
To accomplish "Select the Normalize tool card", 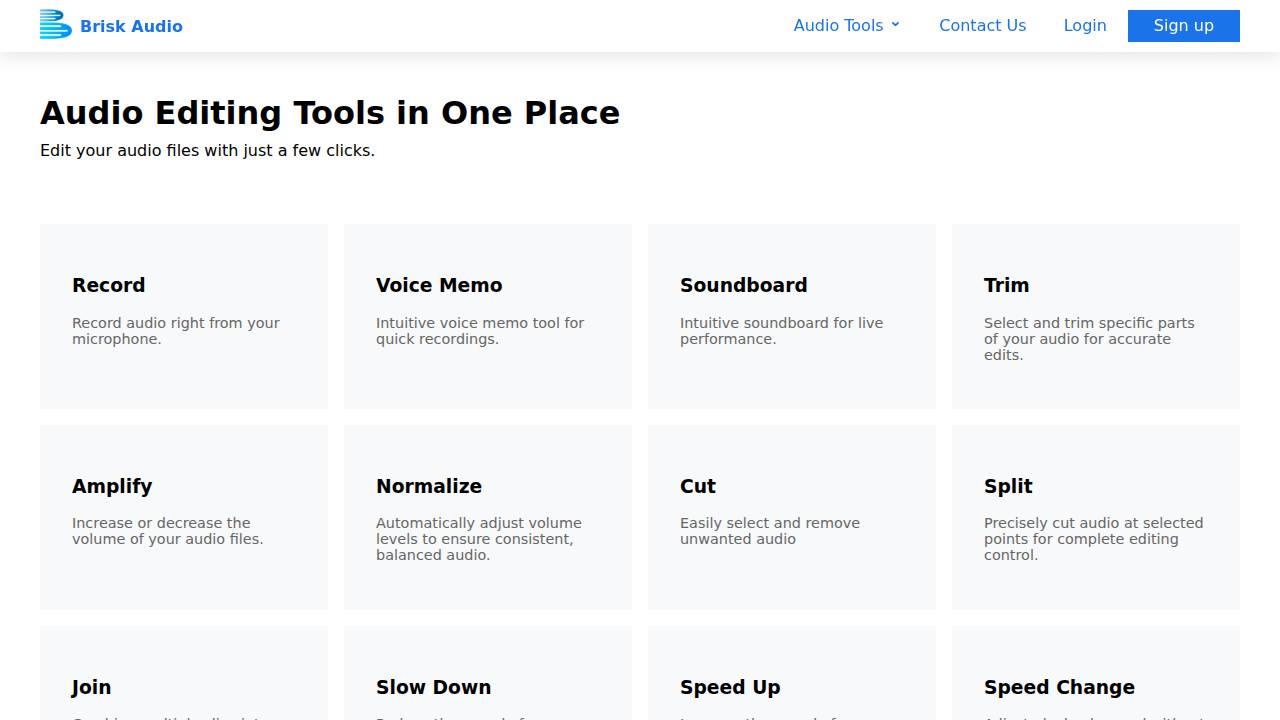I will pyautogui.click(x=488, y=517).
